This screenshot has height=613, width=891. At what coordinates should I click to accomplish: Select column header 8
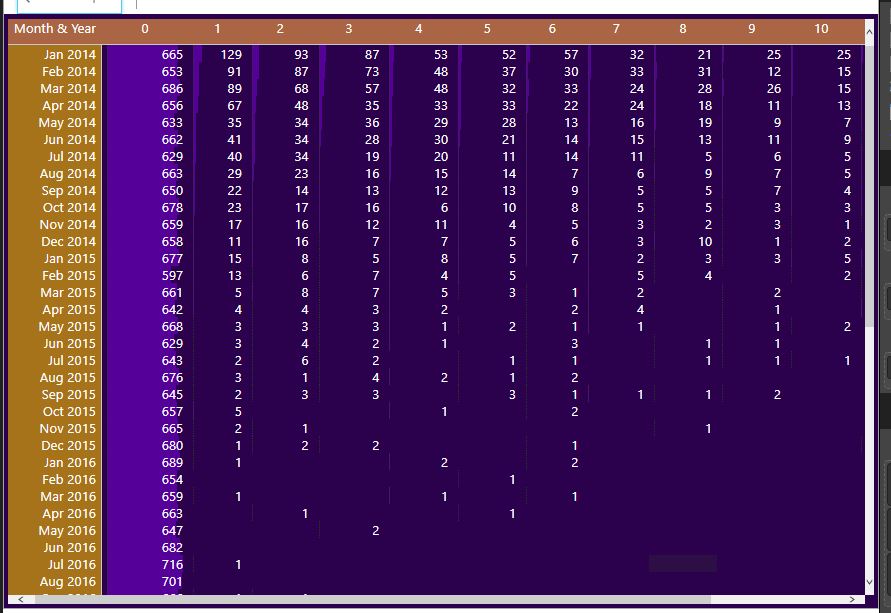tap(682, 28)
